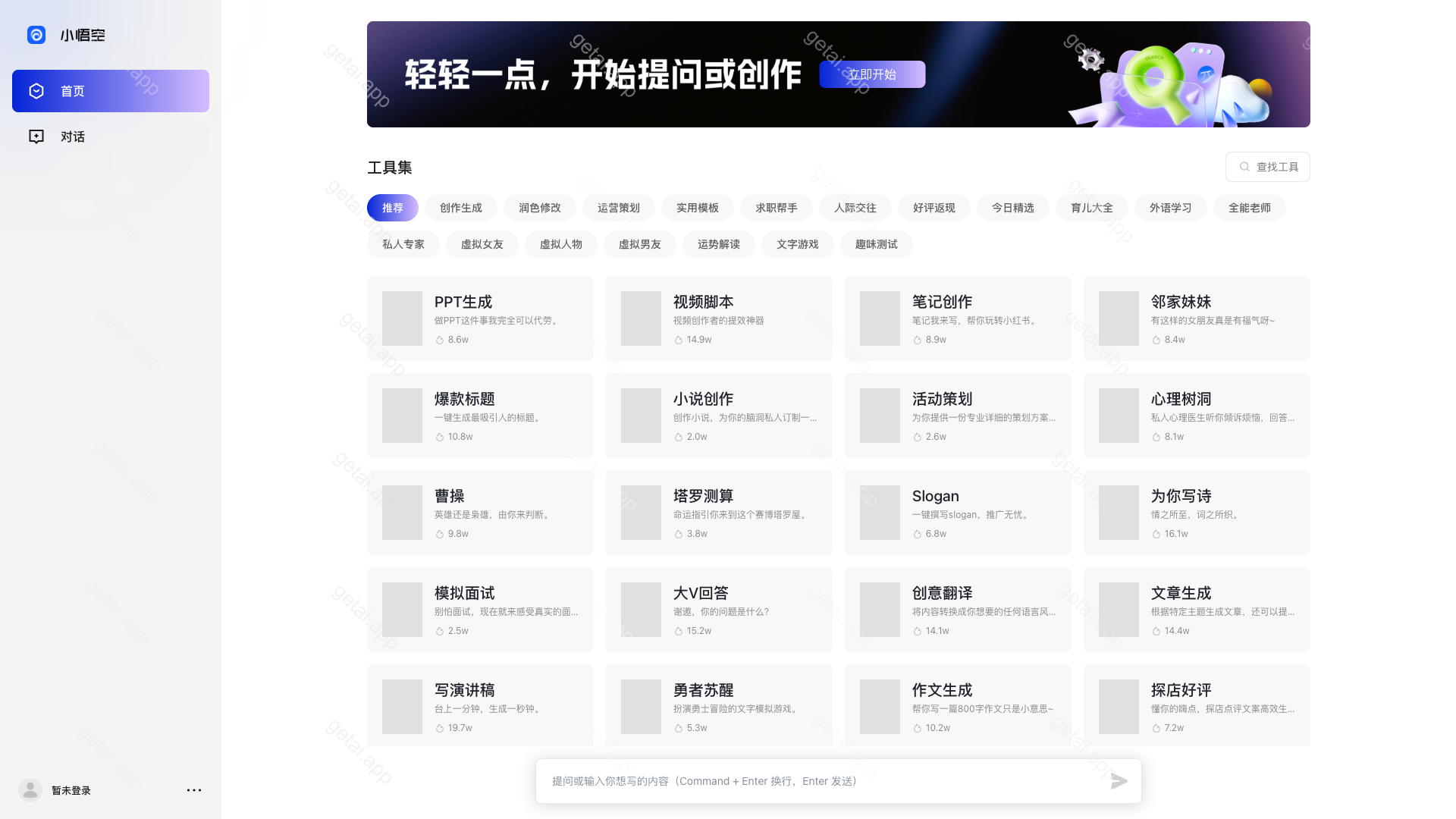Image resolution: width=1456 pixels, height=819 pixels.
Task: Click the 为你写诗 tool title
Action: [x=1181, y=496]
